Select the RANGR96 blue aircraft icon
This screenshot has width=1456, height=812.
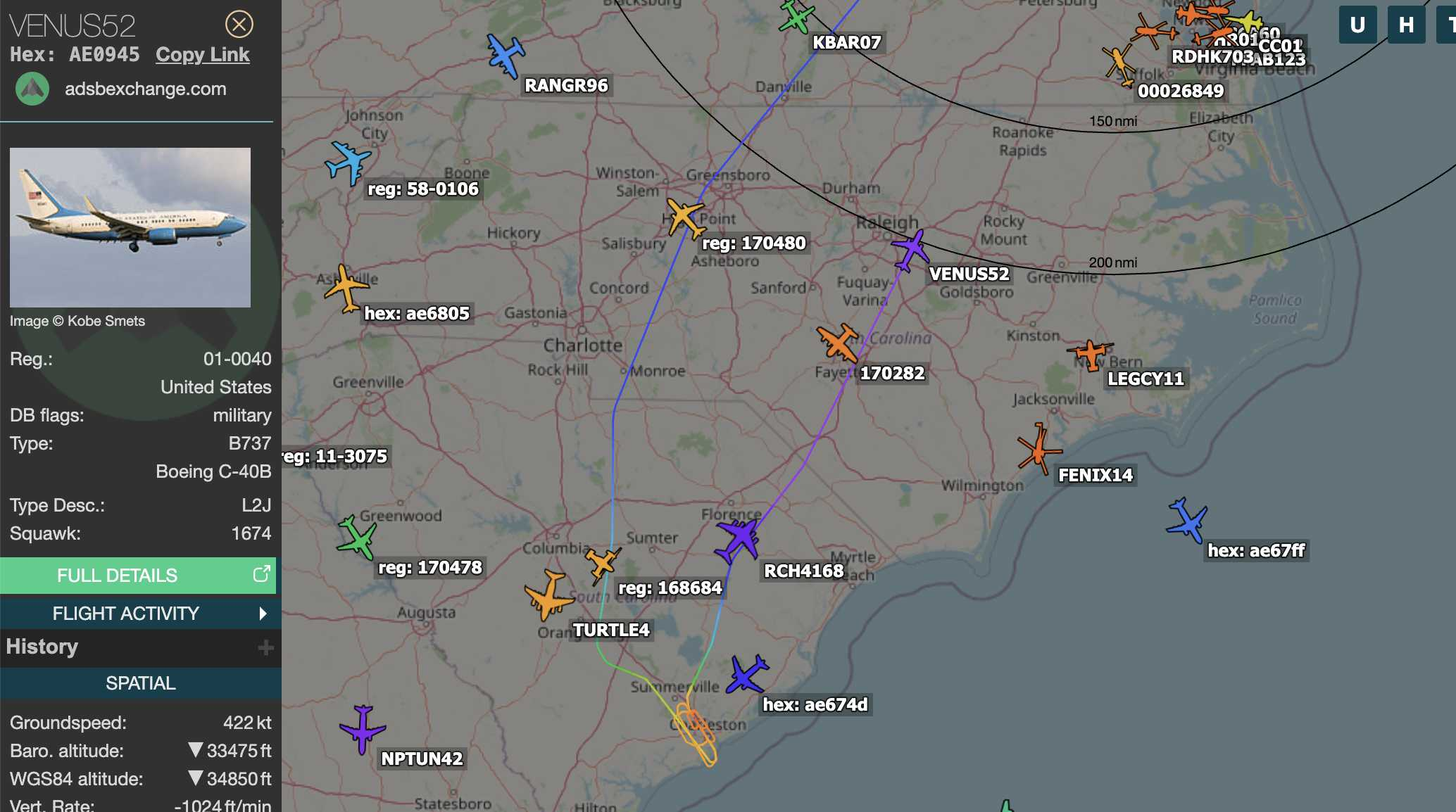(506, 55)
